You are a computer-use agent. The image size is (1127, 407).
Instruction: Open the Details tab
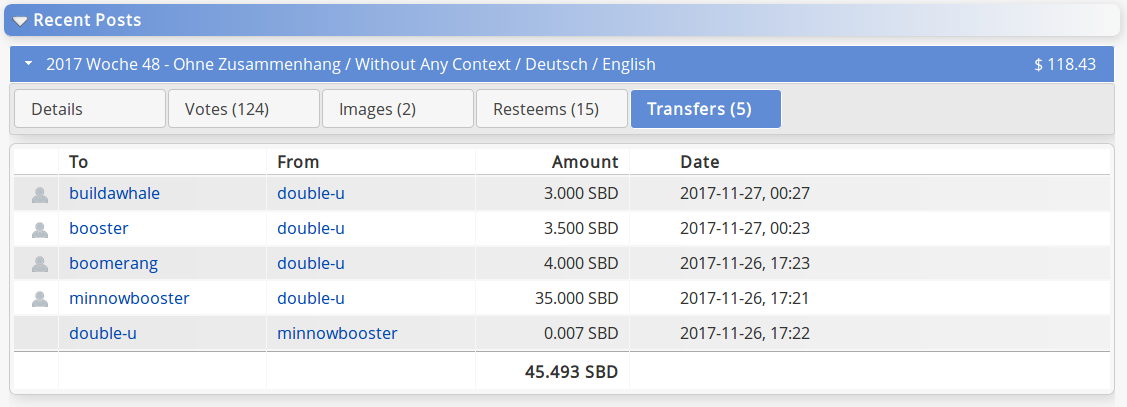[x=90, y=109]
